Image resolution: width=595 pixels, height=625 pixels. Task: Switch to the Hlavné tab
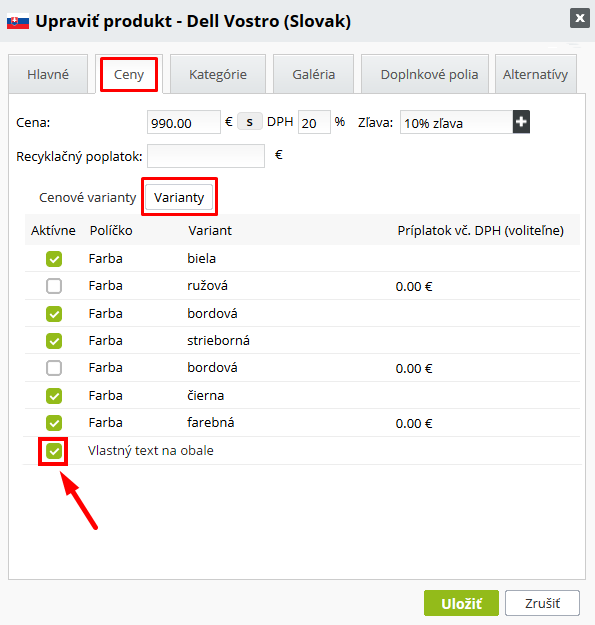point(48,74)
